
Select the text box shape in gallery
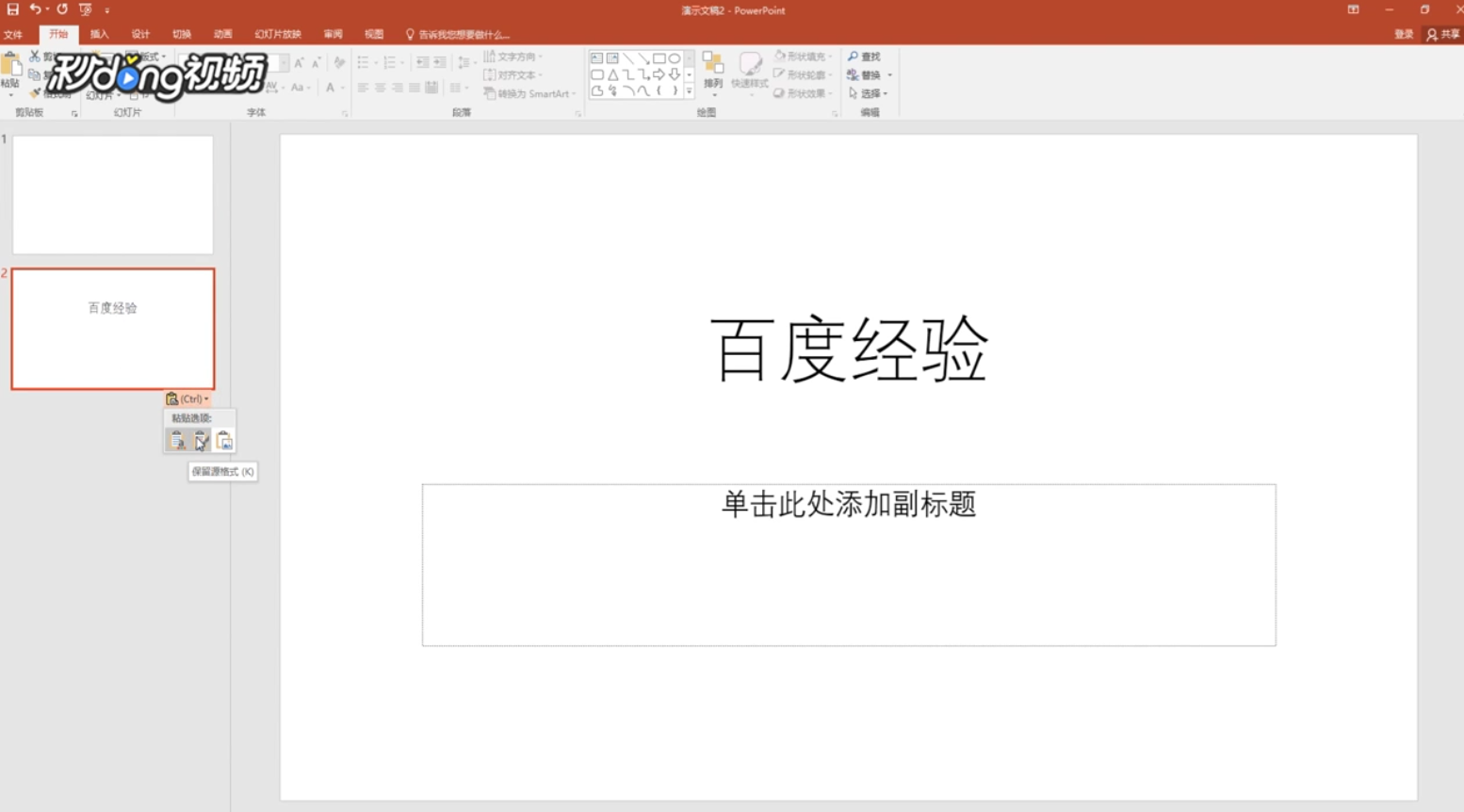(596, 58)
